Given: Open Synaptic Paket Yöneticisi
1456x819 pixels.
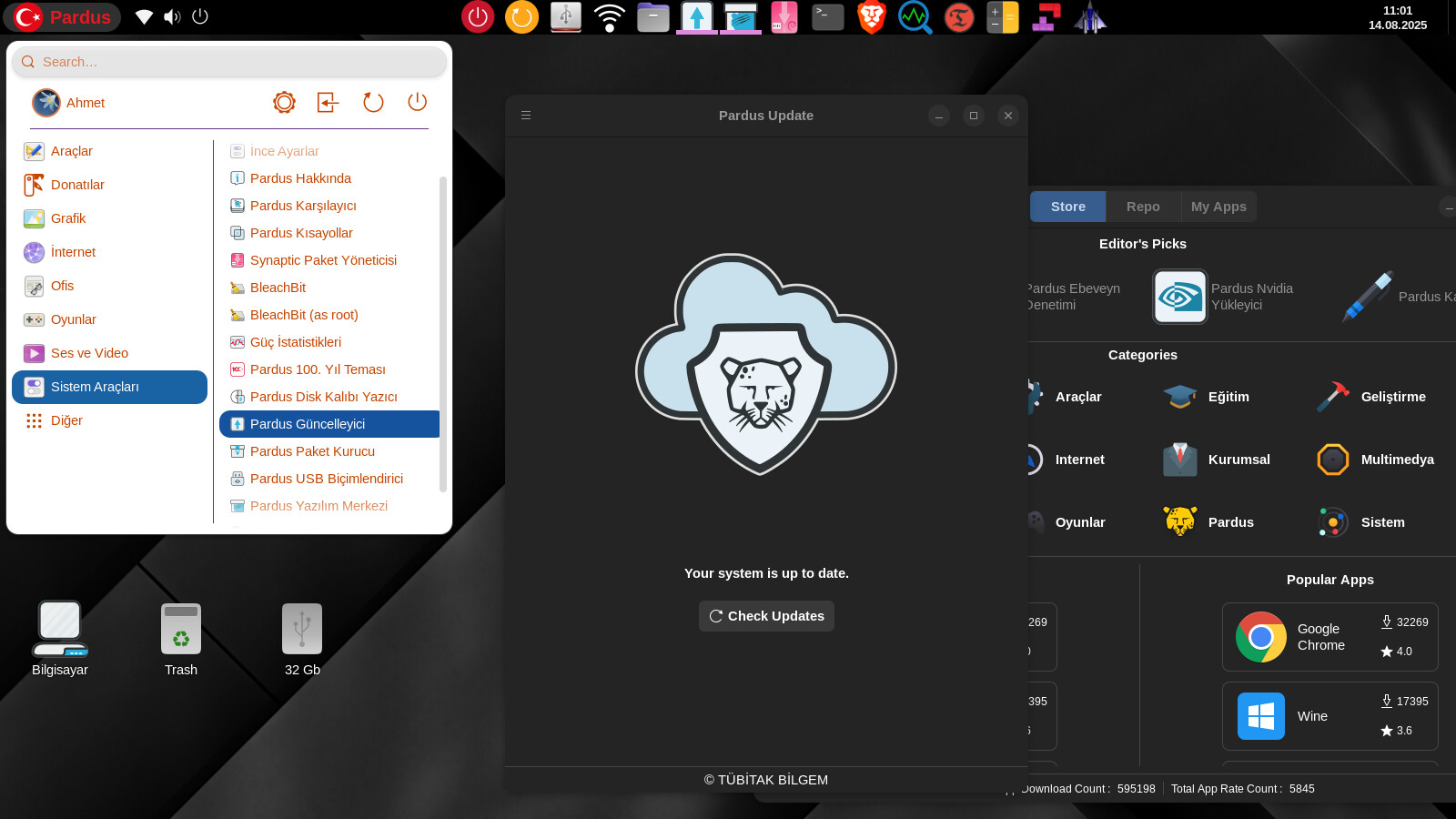Looking at the screenshot, I should click(329, 260).
